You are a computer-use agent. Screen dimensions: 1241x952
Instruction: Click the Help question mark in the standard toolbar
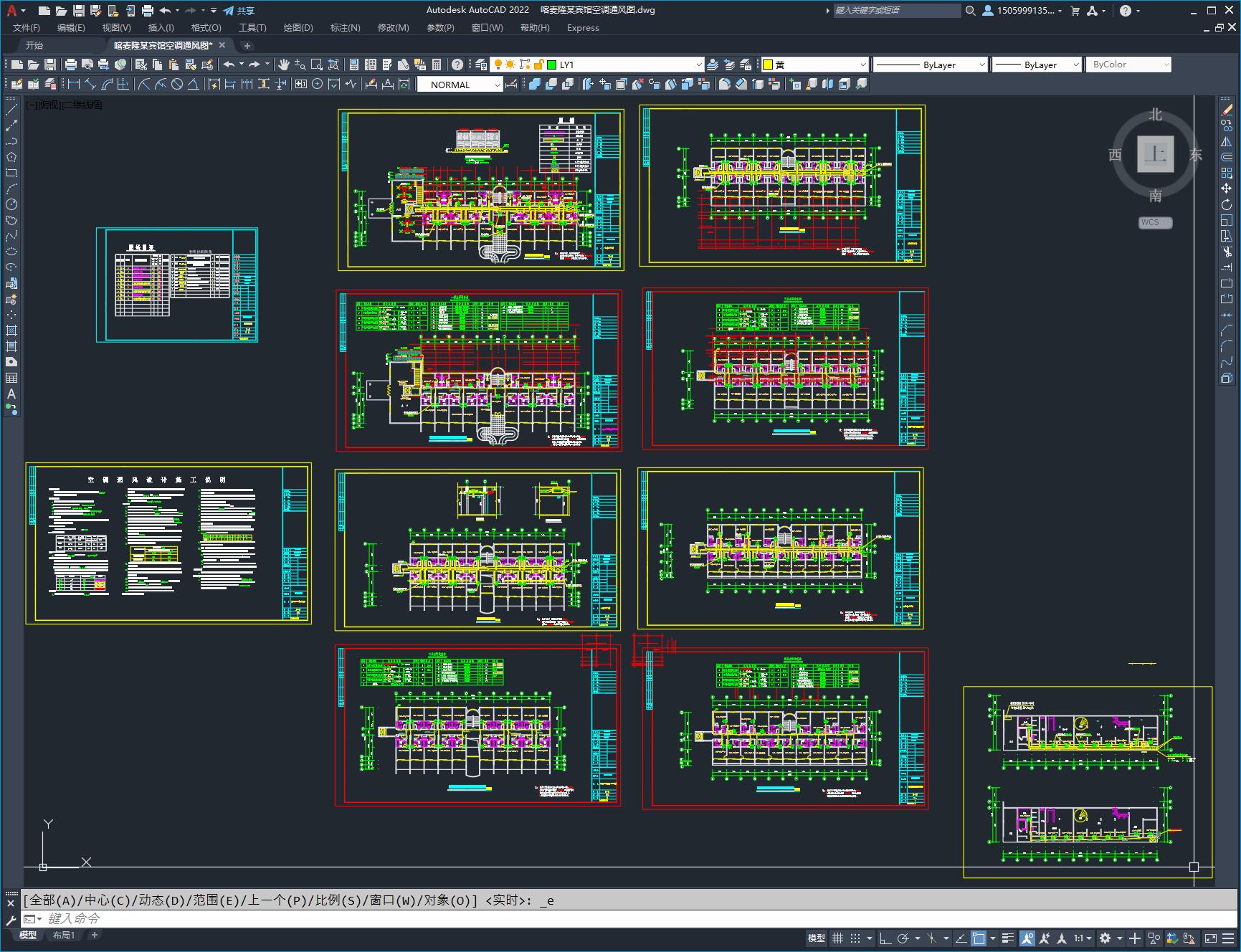[x=457, y=65]
